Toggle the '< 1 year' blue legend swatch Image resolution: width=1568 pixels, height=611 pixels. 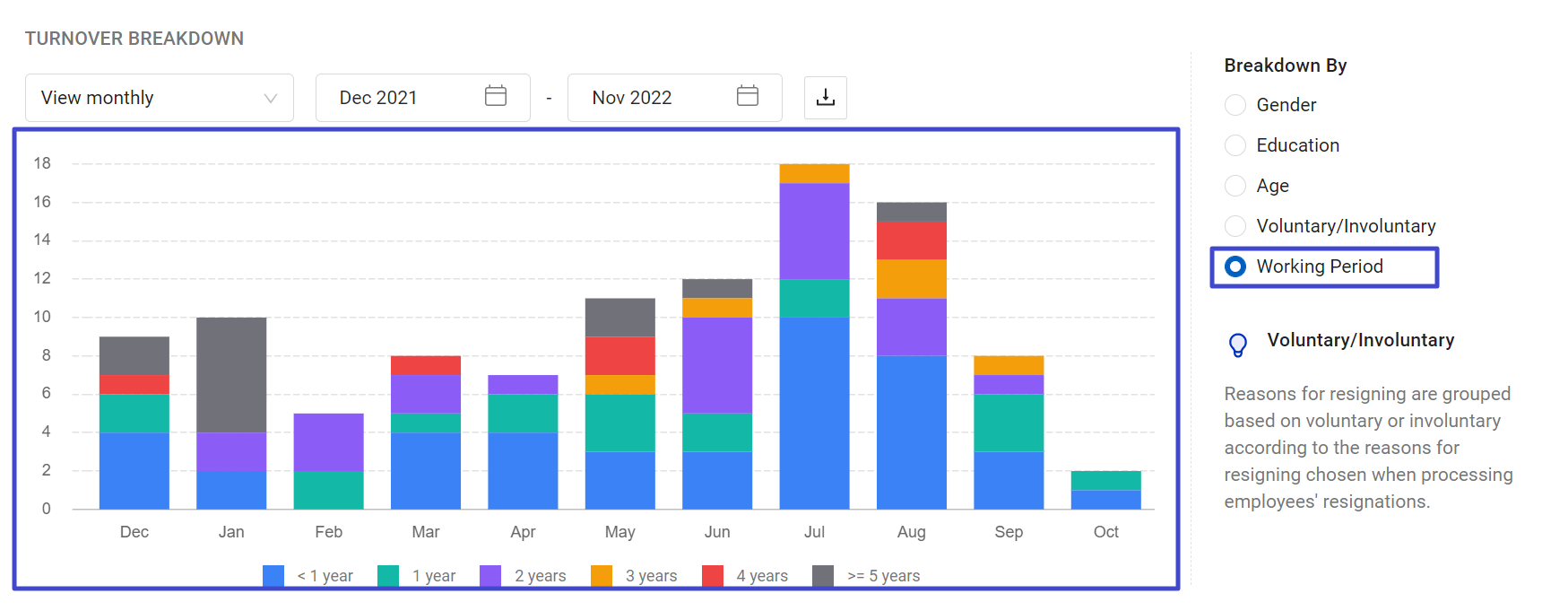click(x=273, y=576)
